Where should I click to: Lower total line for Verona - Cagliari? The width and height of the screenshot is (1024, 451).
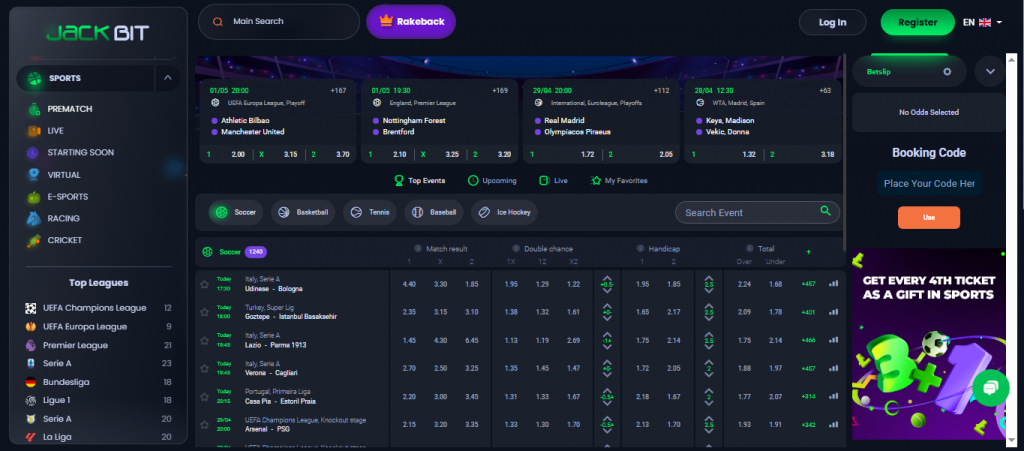point(709,376)
